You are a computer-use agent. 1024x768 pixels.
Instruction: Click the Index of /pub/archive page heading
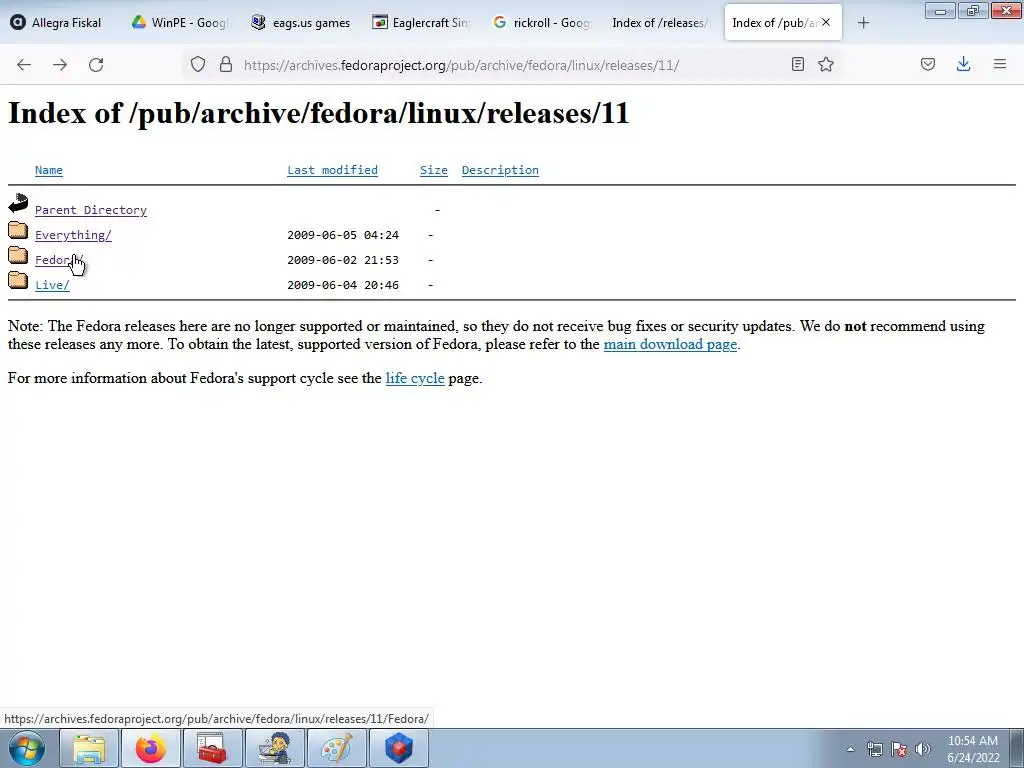318,114
